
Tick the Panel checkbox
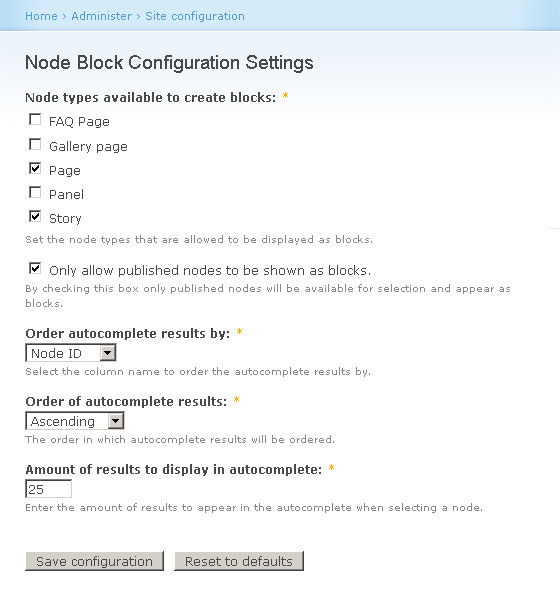35,192
